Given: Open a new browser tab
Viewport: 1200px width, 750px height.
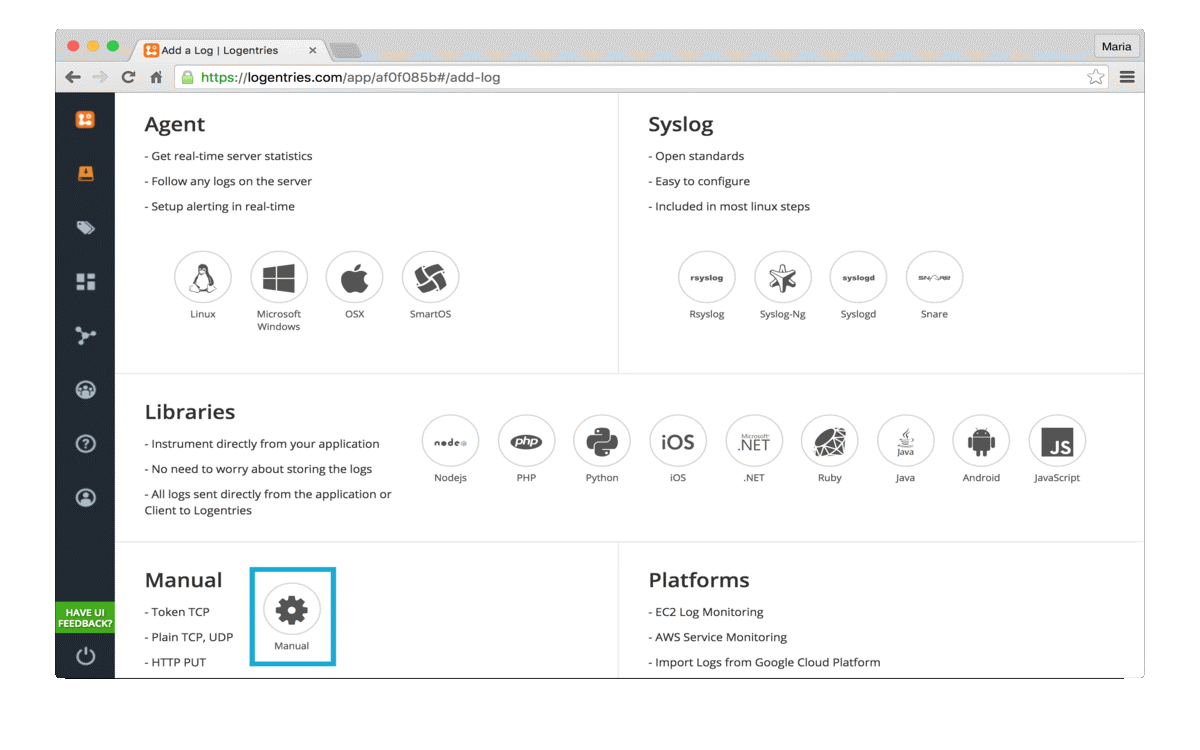Looking at the screenshot, I should (345, 51).
